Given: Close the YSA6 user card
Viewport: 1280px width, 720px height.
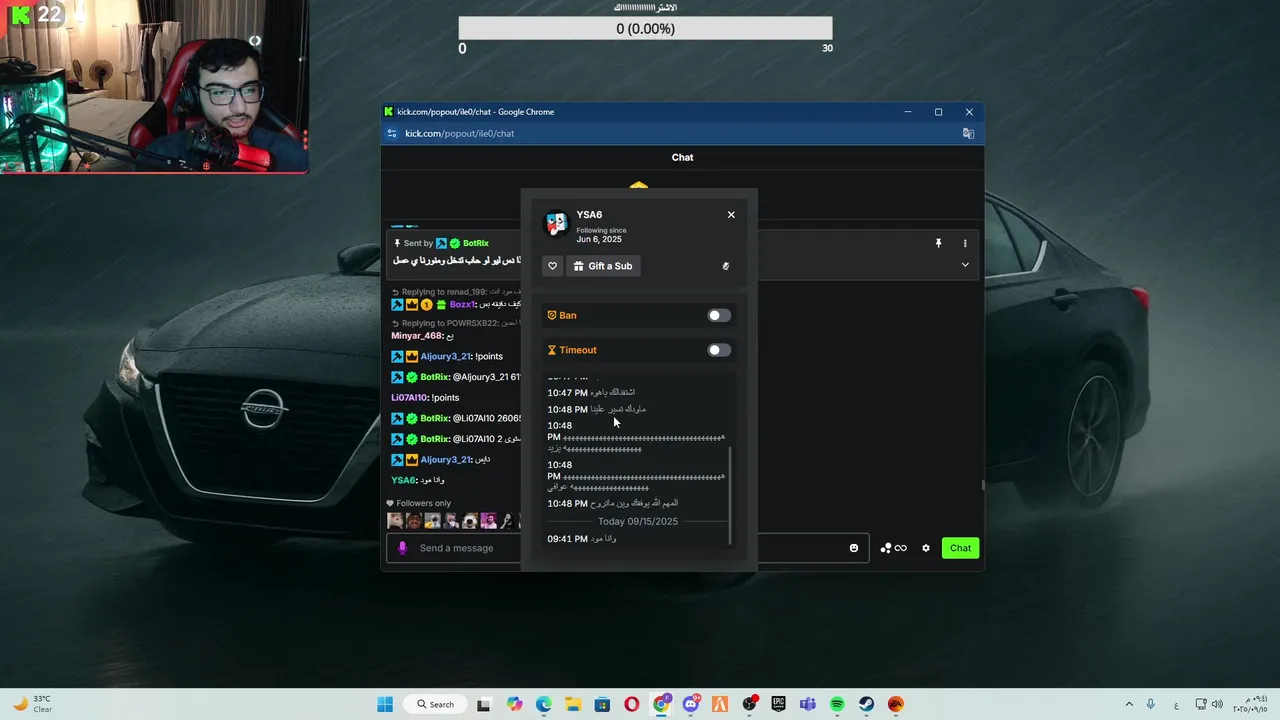Looking at the screenshot, I should pos(731,215).
